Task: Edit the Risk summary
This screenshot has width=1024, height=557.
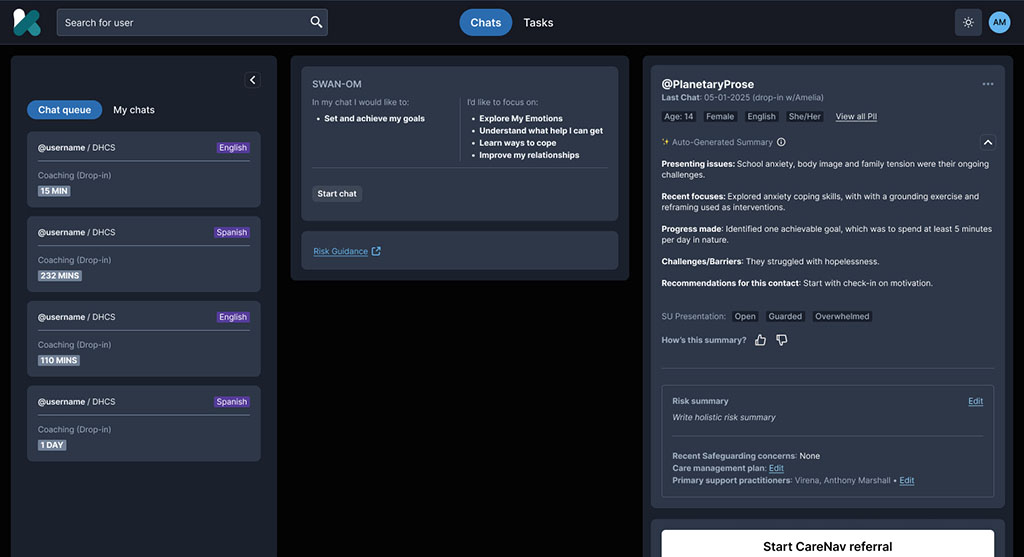Action: (975, 401)
